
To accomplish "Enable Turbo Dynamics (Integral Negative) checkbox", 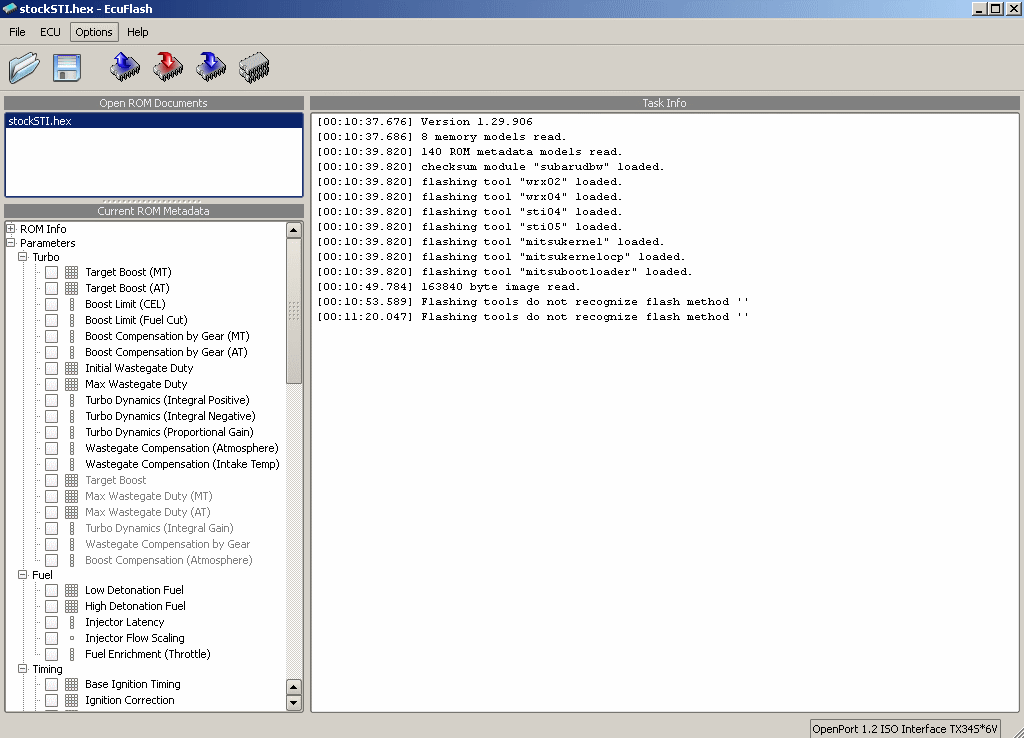I will pos(52,416).
